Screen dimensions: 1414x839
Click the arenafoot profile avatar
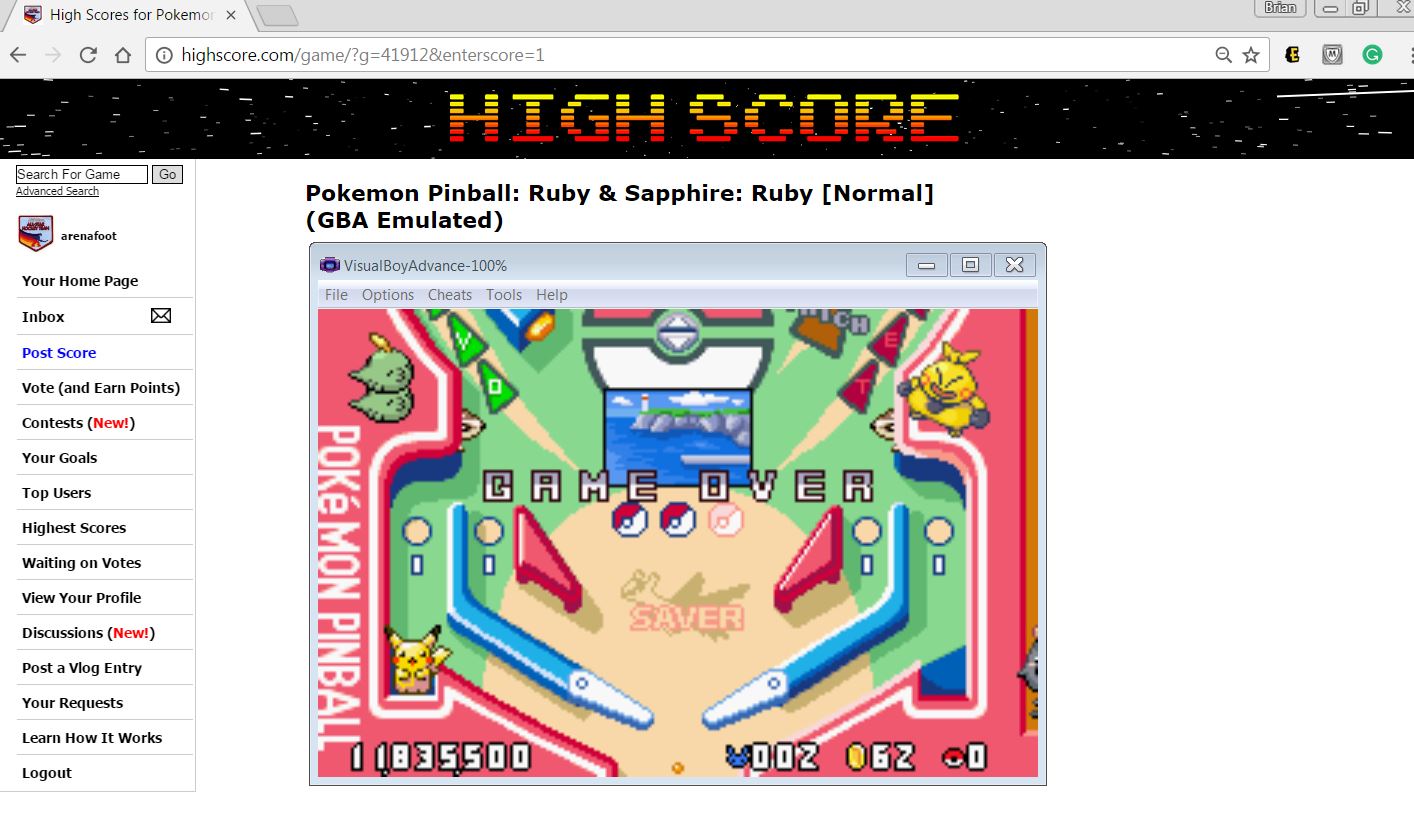tap(35, 234)
